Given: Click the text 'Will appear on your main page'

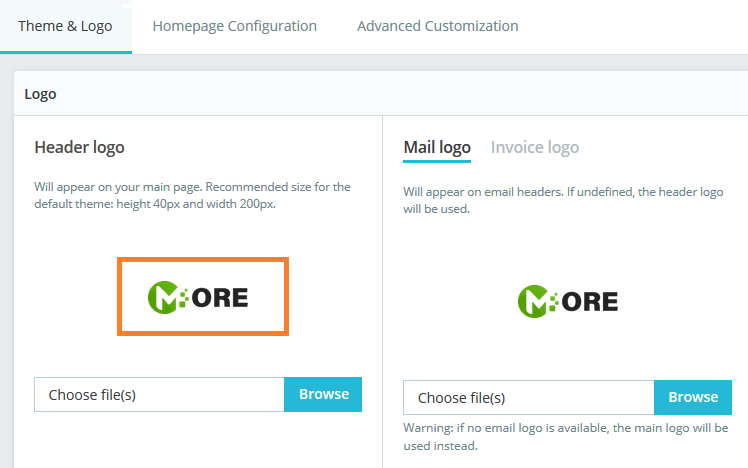Looking at the screenshot, I should [118, 187].
